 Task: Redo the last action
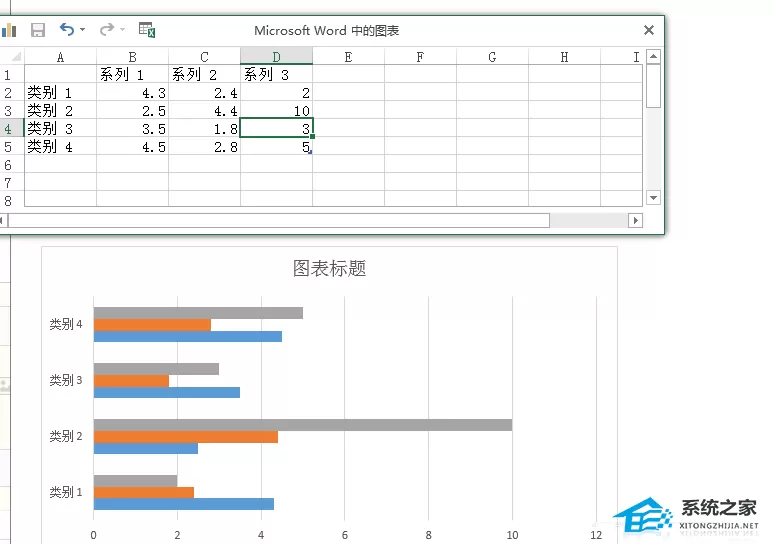coord(107,30)
